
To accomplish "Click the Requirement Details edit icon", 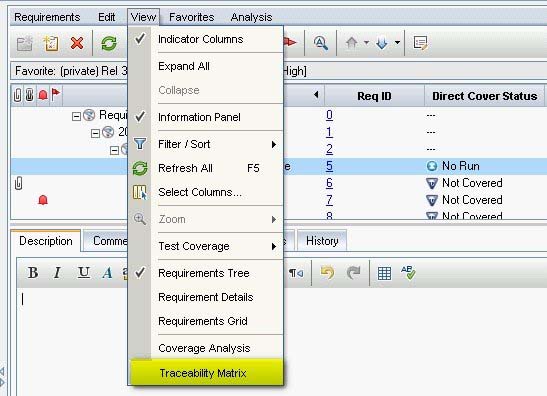I will [x=420, y=43].
